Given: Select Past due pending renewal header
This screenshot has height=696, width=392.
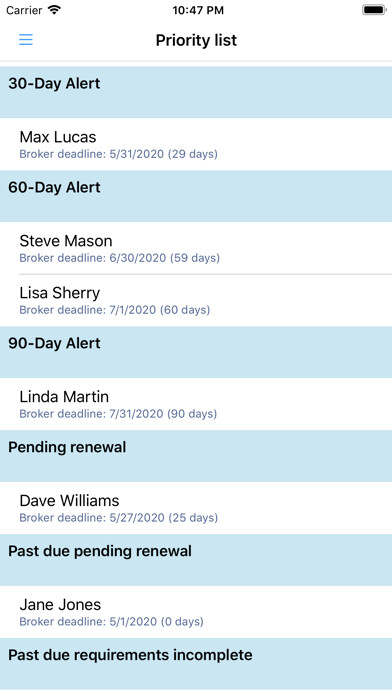Looking at the screenshot, I should pos(196,560).
